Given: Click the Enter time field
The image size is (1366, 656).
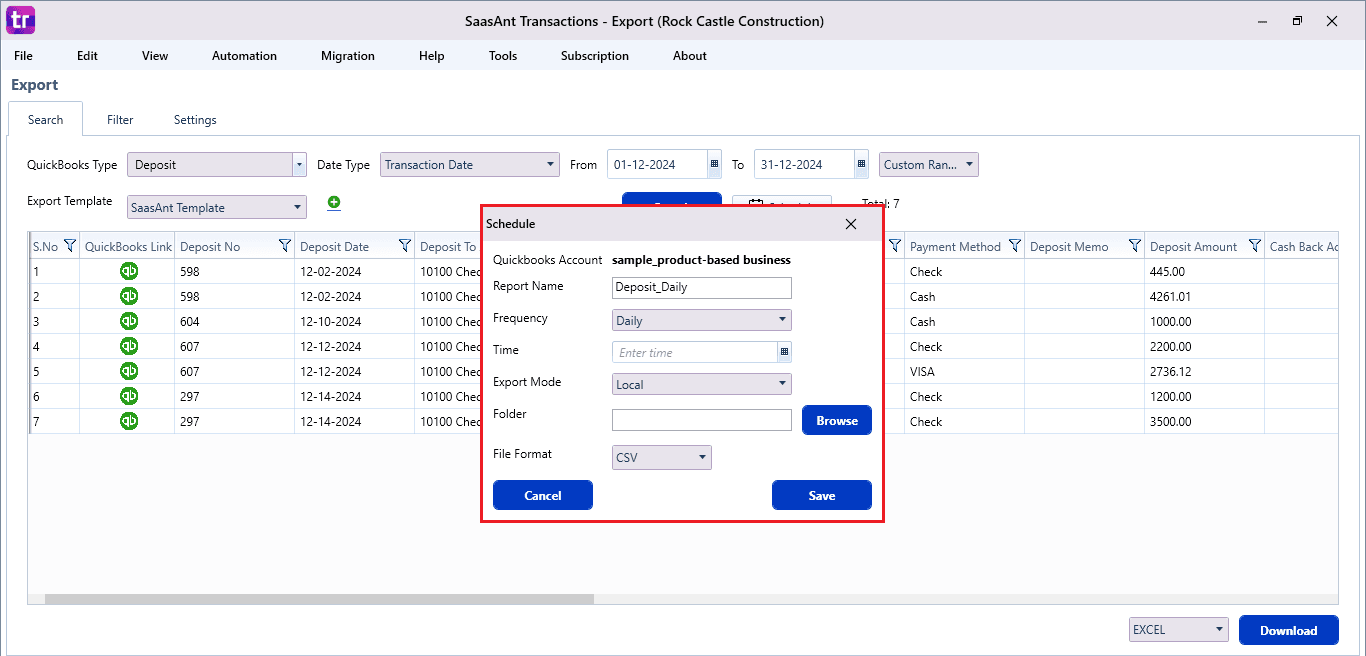Looking at the screenshot, I should (x=695, y=352).
